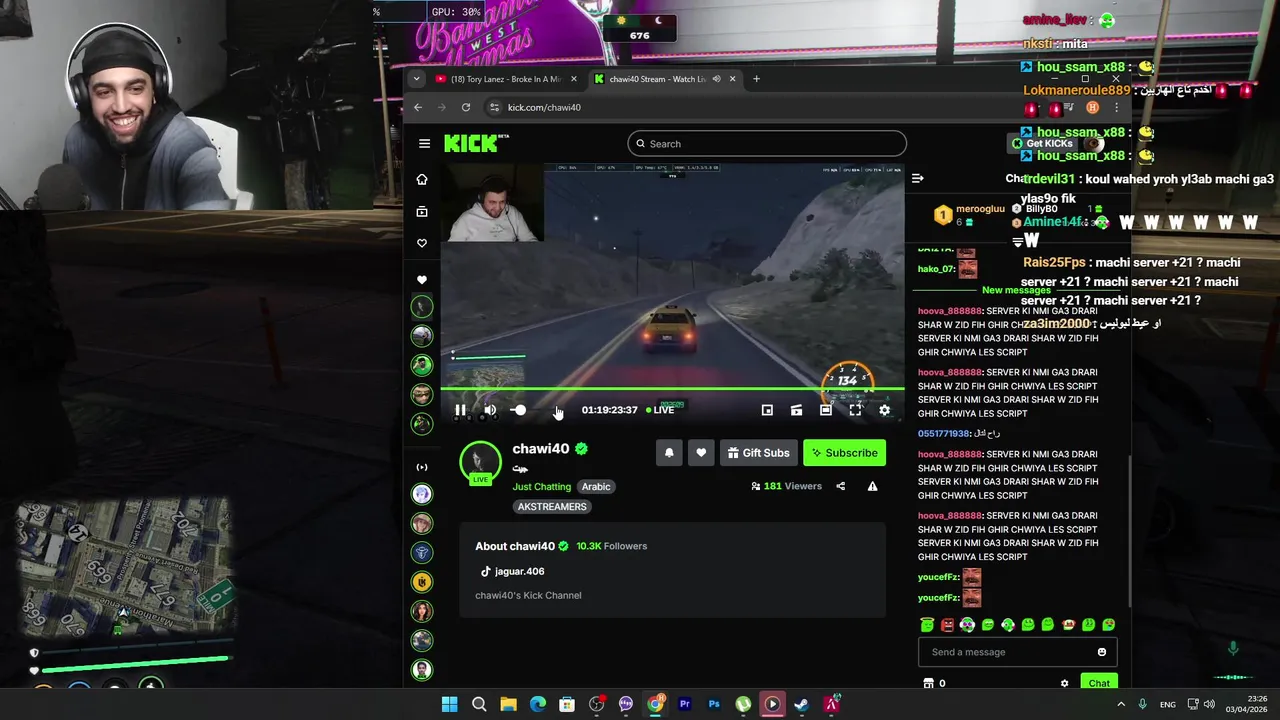Open Browse icon in Kick sidebar
The width and height of the screenshot is (1280, 720).
point(422,212)
